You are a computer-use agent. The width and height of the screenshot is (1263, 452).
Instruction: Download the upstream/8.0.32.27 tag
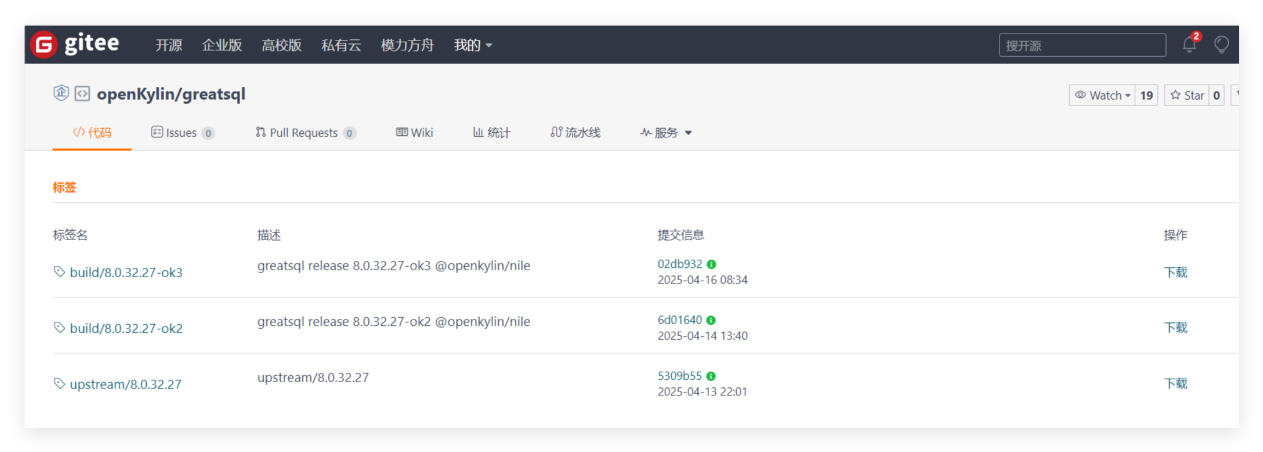1175,383
